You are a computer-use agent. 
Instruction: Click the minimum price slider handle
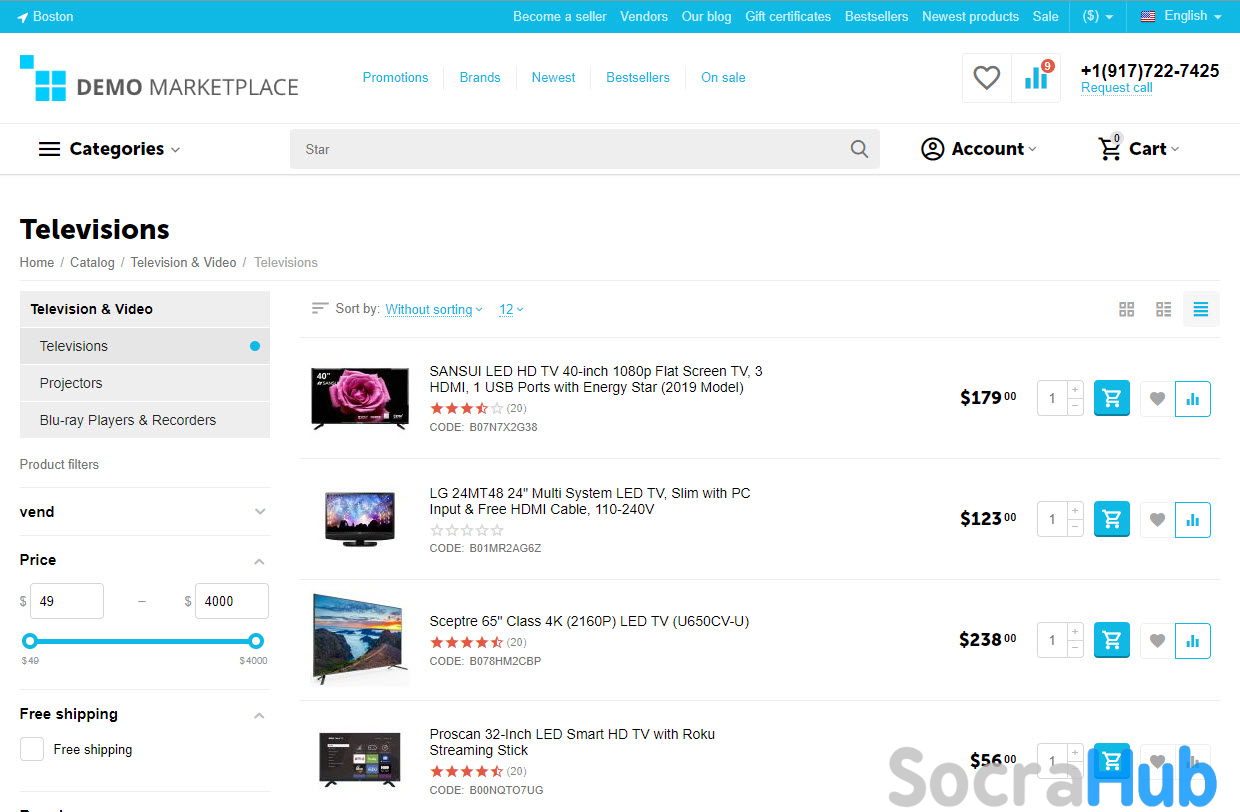(x=30, y=641)
